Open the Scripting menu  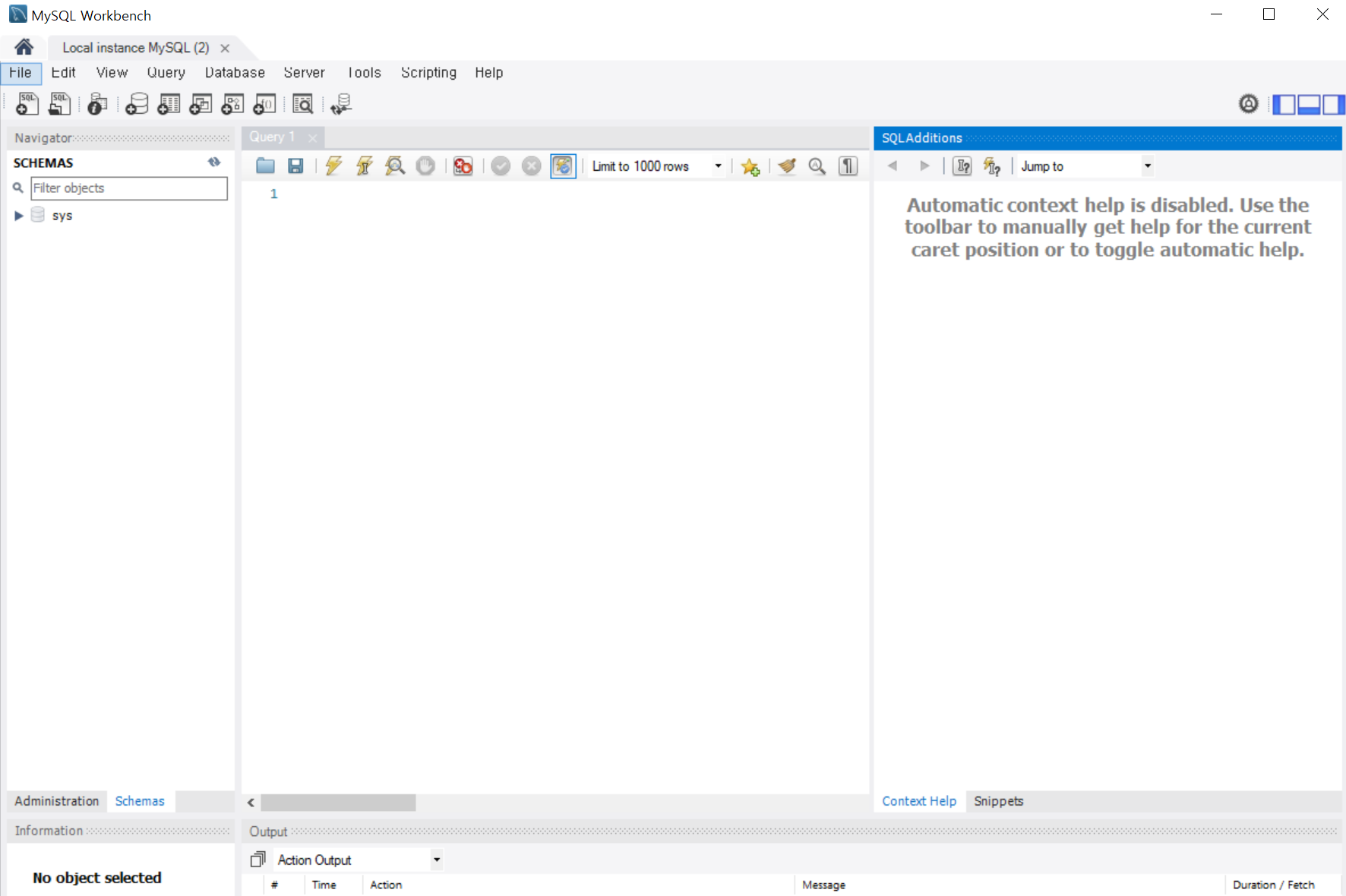coord(429,72)
